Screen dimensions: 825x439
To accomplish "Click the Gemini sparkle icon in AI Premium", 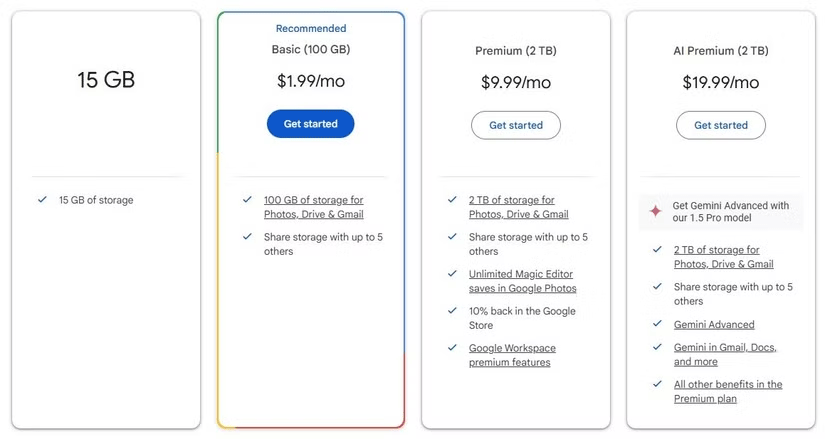I will pyautogui.click(x=656, y=212).
